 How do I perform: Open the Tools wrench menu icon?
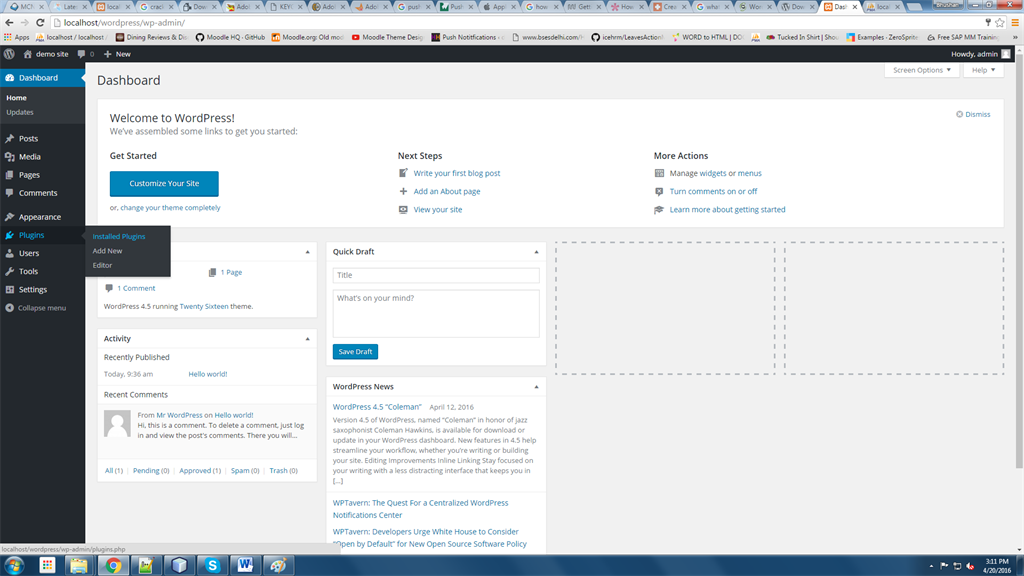[9, 271]
